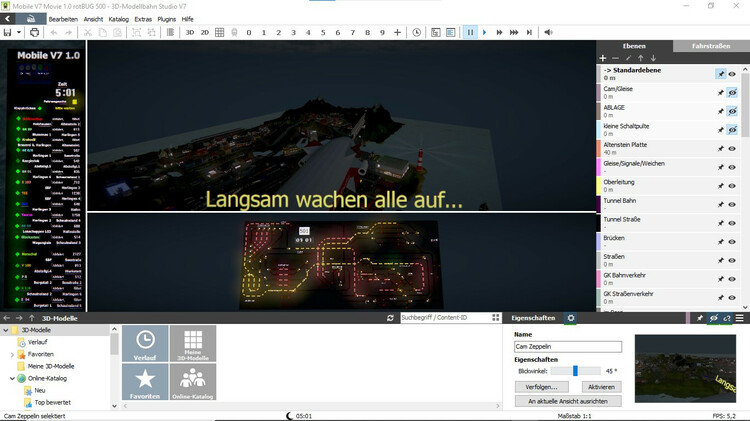Pause the simulation
Image resolution: width=750 pixels, height=421 pixels.
coord(469,32)
